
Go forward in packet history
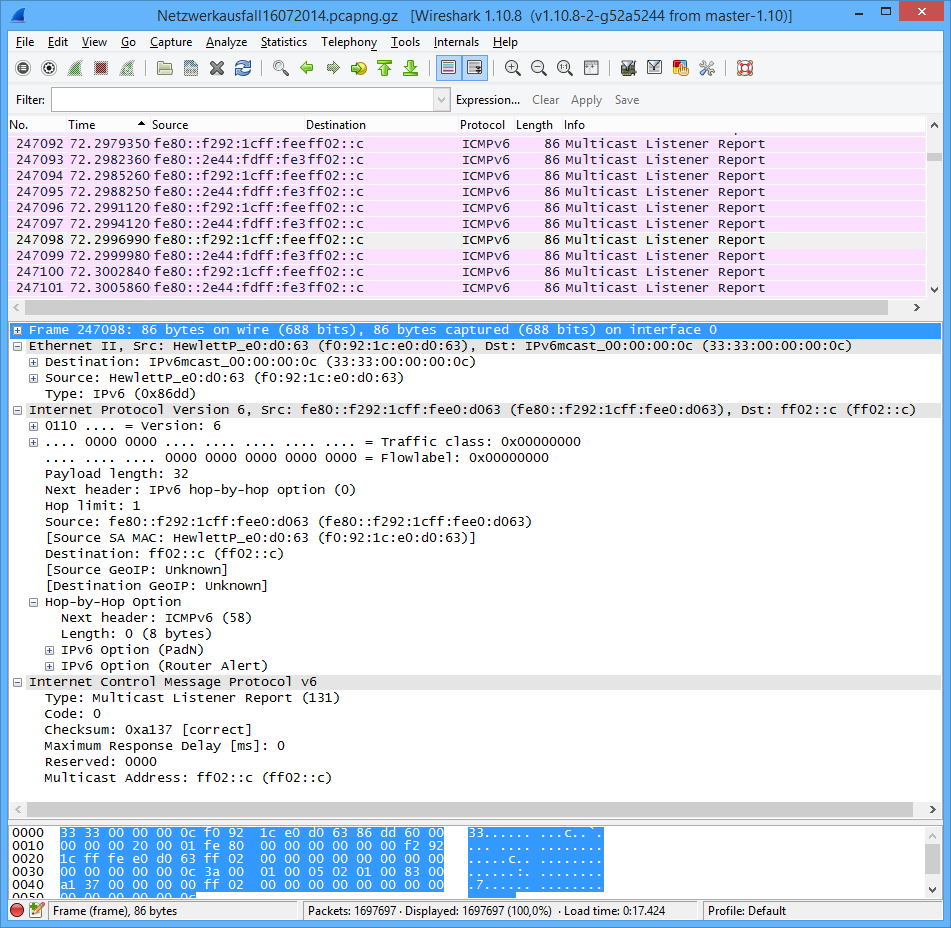pos(332,68)
